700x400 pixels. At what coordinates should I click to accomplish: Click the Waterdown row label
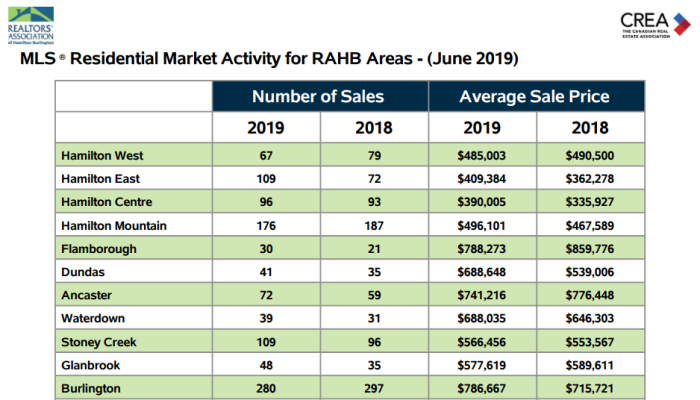click(x=94, y=317)
